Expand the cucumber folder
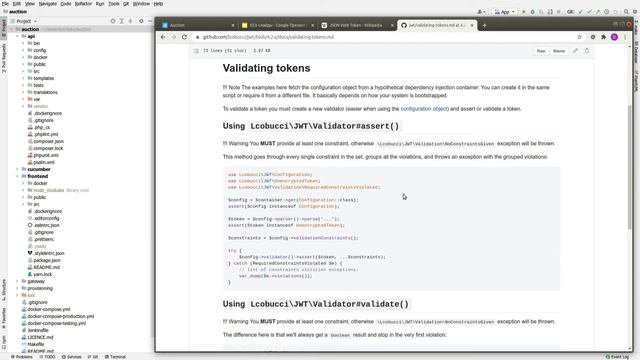The image size is (640, 360). [x=18, y=169]
